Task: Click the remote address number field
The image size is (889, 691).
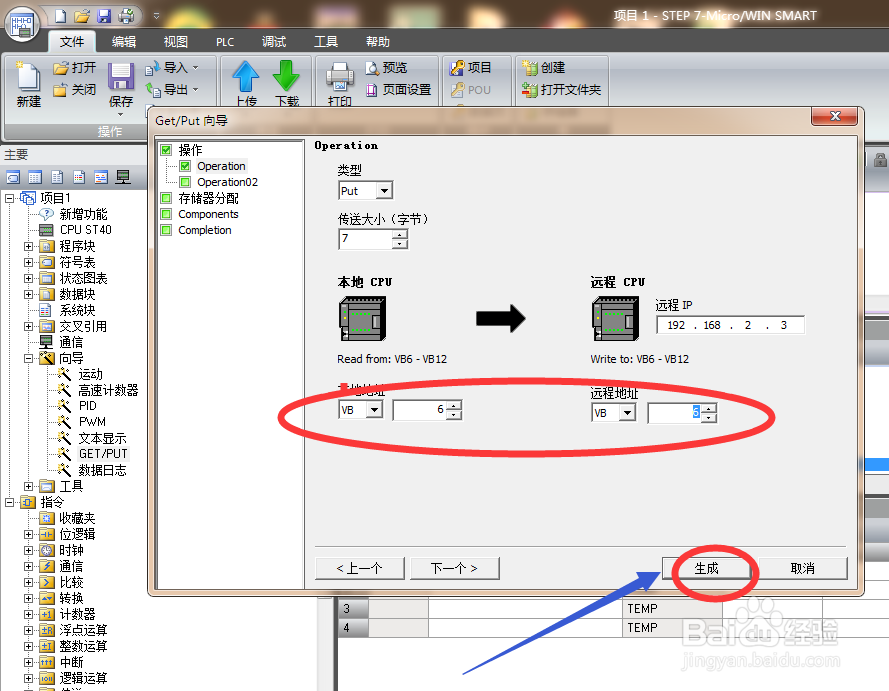Action: pos(675,413)
